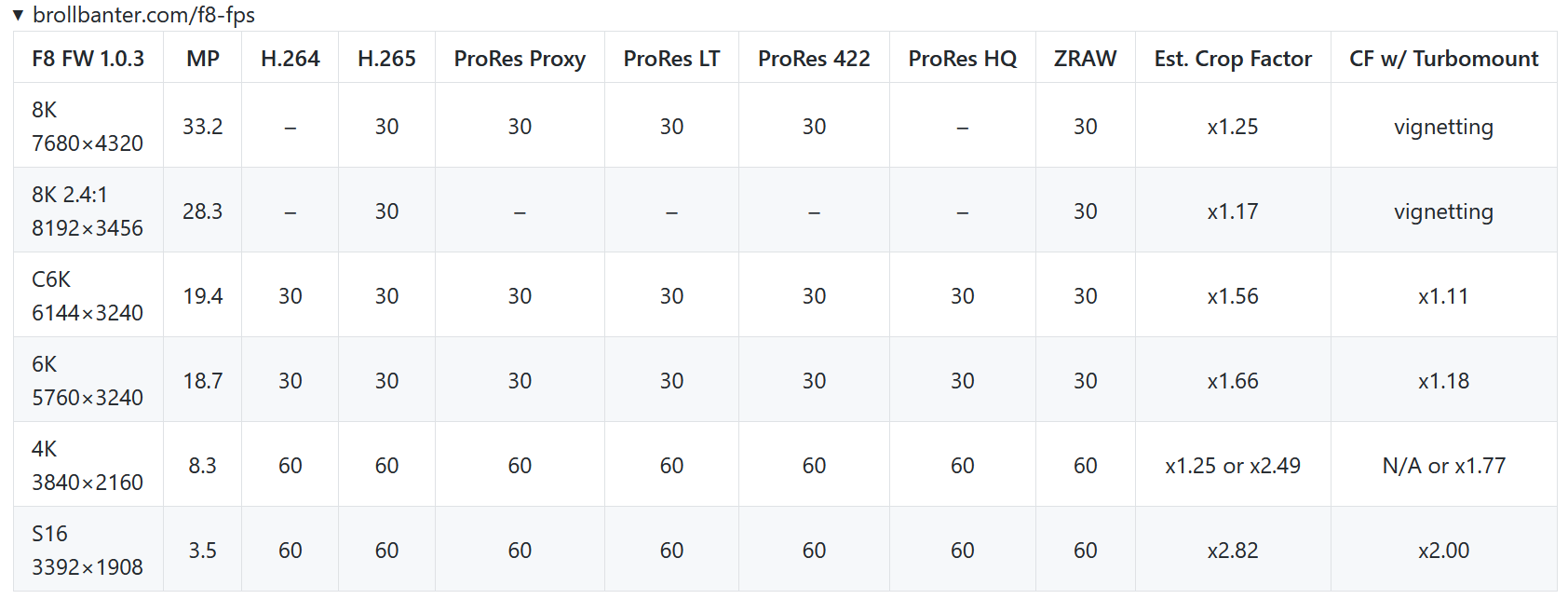Select the ZRAW column header
The image size is (1568, 599).
[x=1085, y=59]
